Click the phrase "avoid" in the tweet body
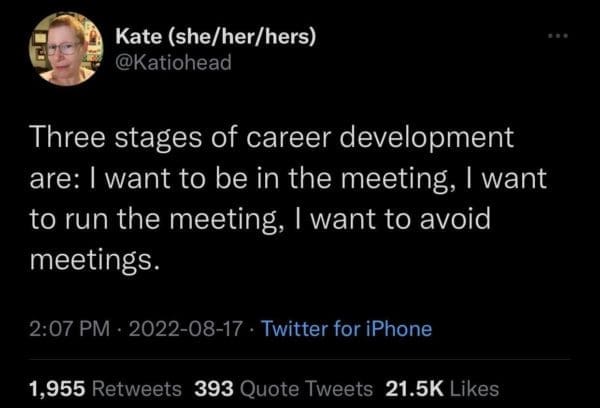The image size is (600, 408). tap(455, 220)
